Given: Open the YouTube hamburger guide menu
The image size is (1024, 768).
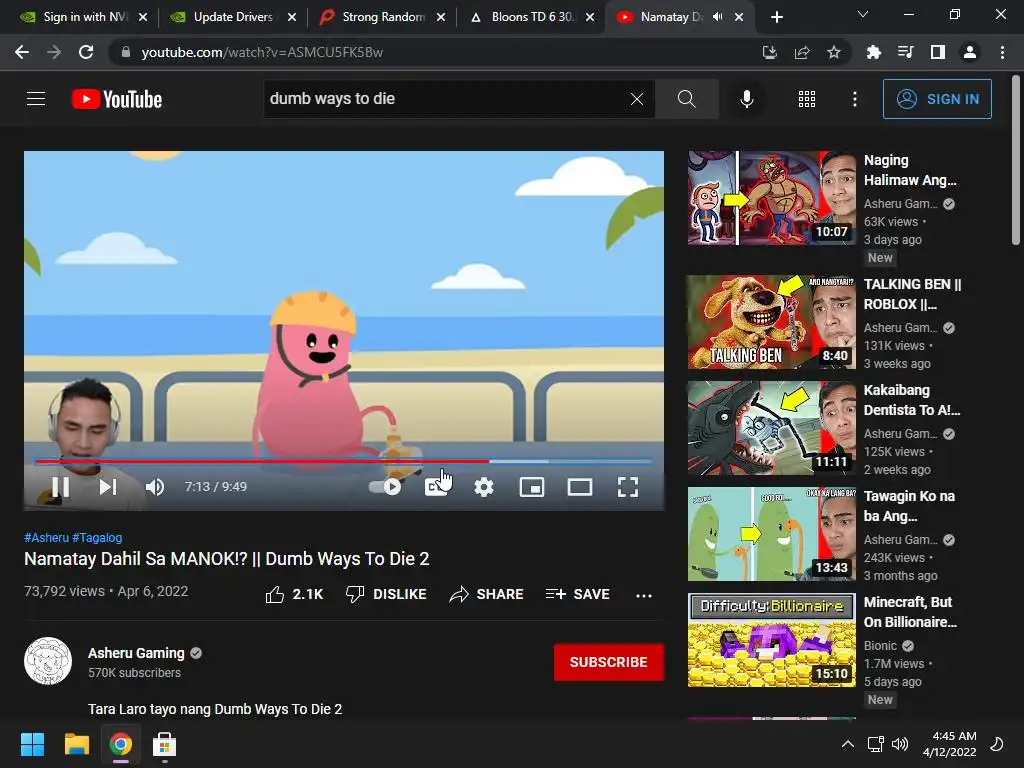Looking at the screenshot, I should click(36, 99).
